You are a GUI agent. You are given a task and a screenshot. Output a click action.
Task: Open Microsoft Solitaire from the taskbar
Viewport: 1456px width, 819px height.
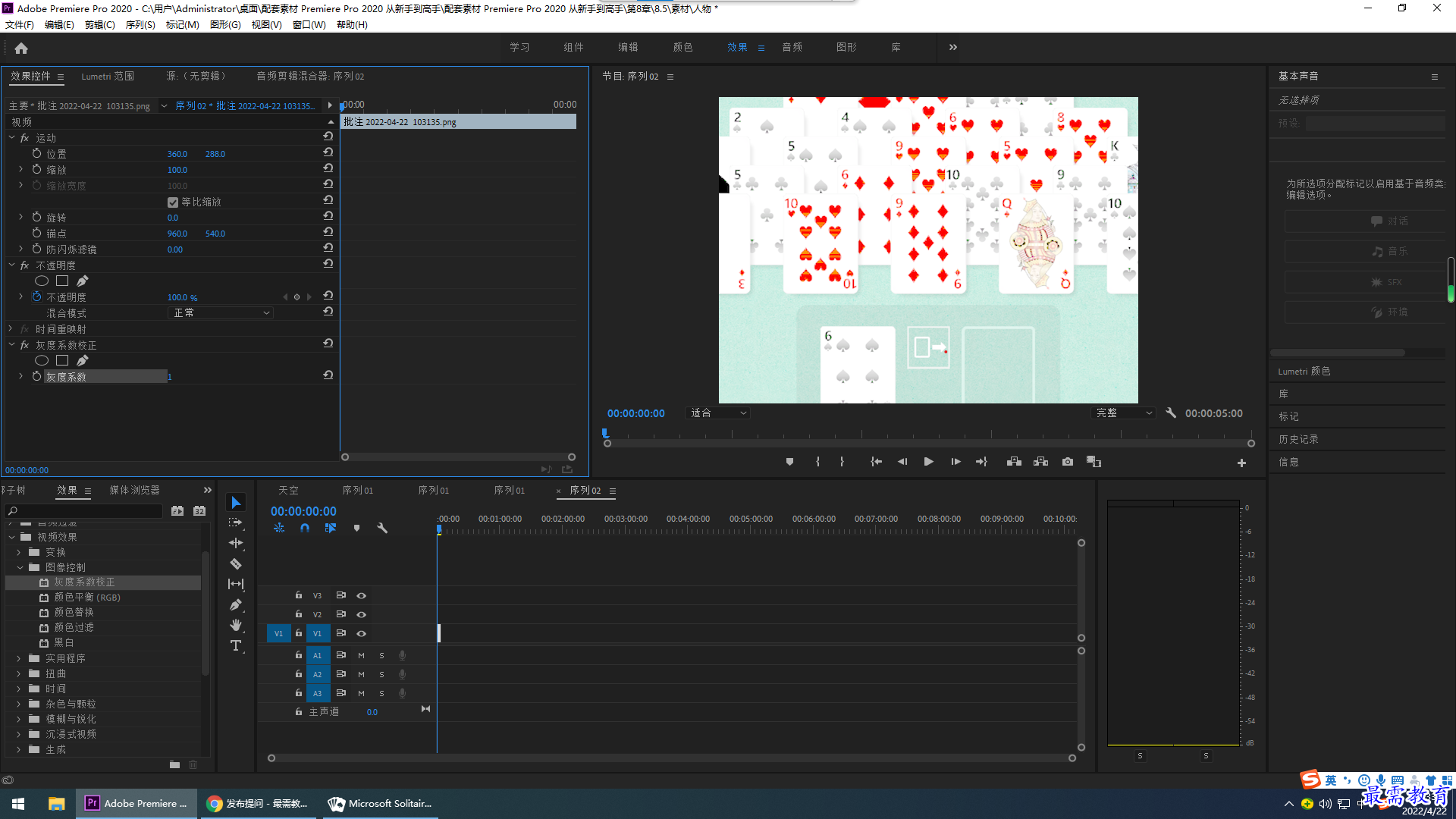381,804
